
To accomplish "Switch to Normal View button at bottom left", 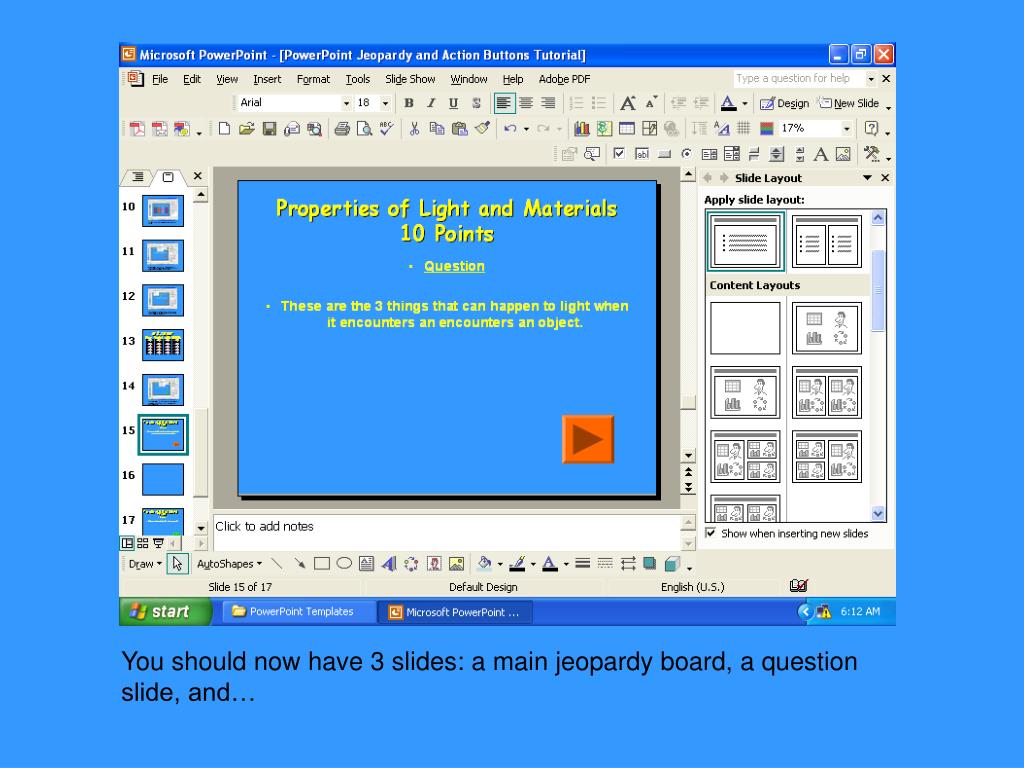I will click(127, 543).
